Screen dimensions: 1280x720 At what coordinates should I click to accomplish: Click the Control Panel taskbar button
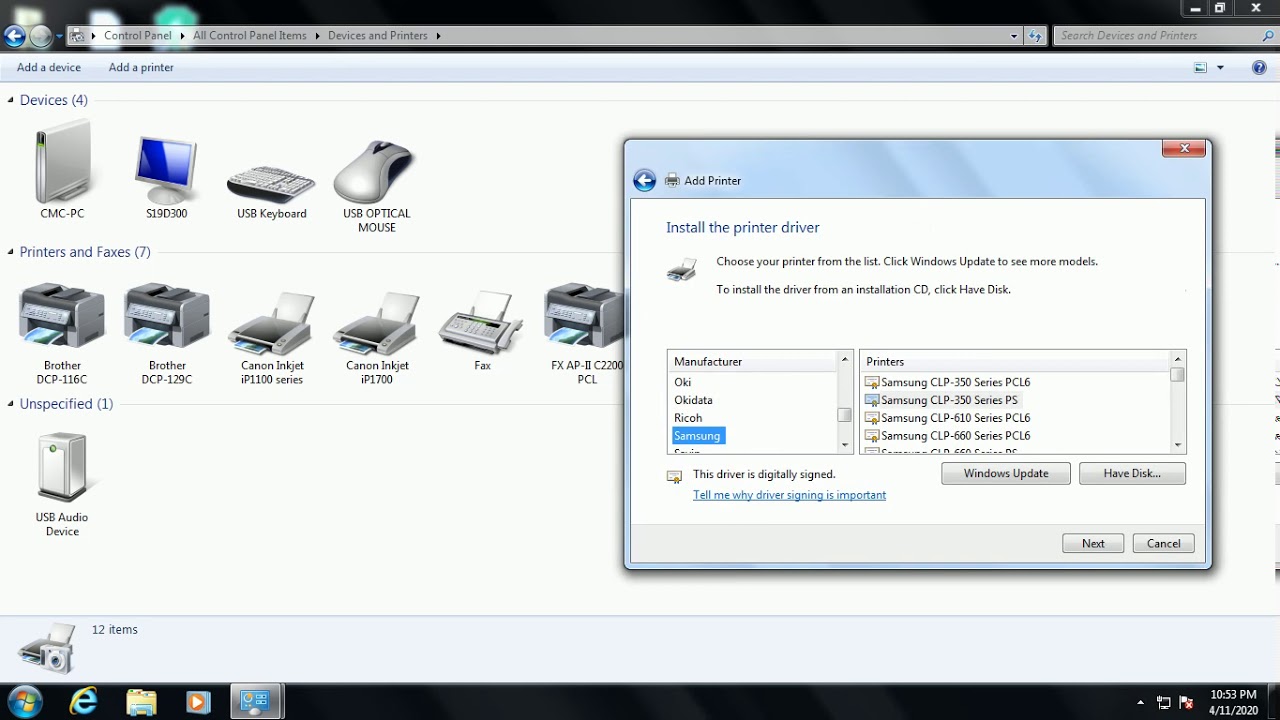256,702
